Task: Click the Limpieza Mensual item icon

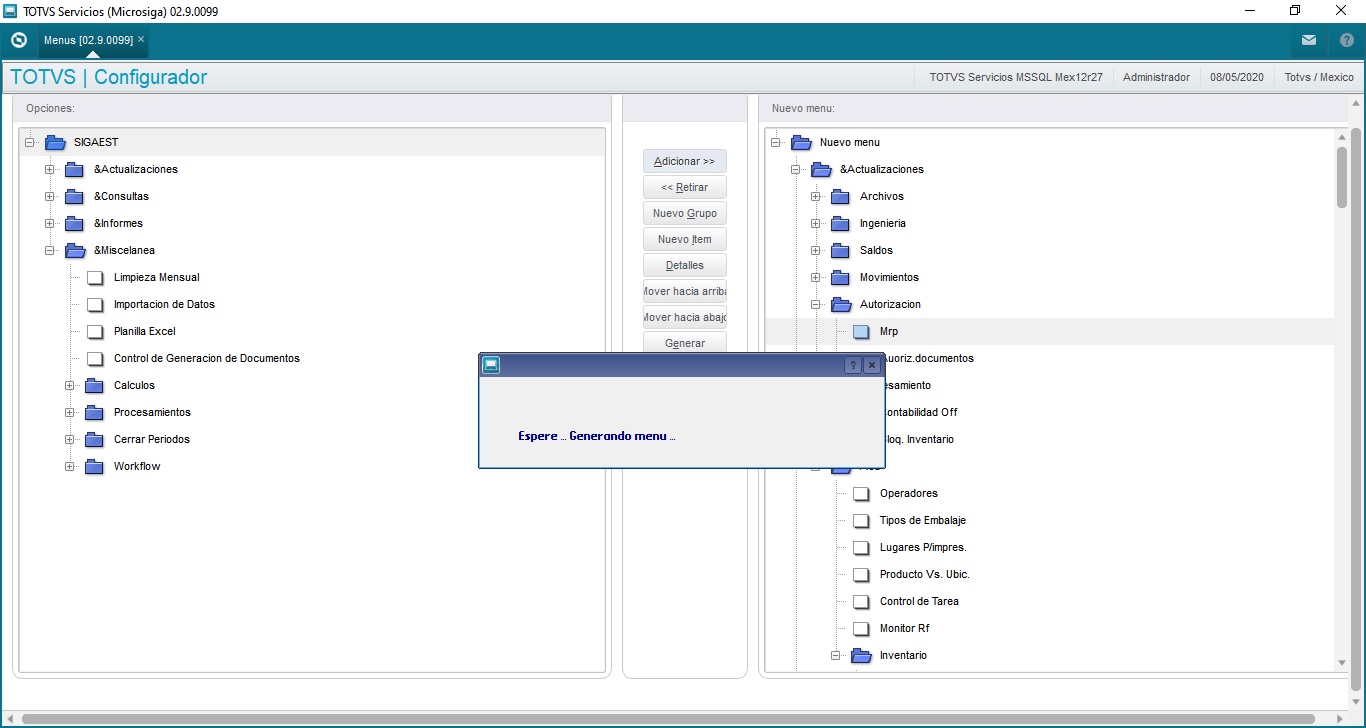Action: click(x=95, y=277)
